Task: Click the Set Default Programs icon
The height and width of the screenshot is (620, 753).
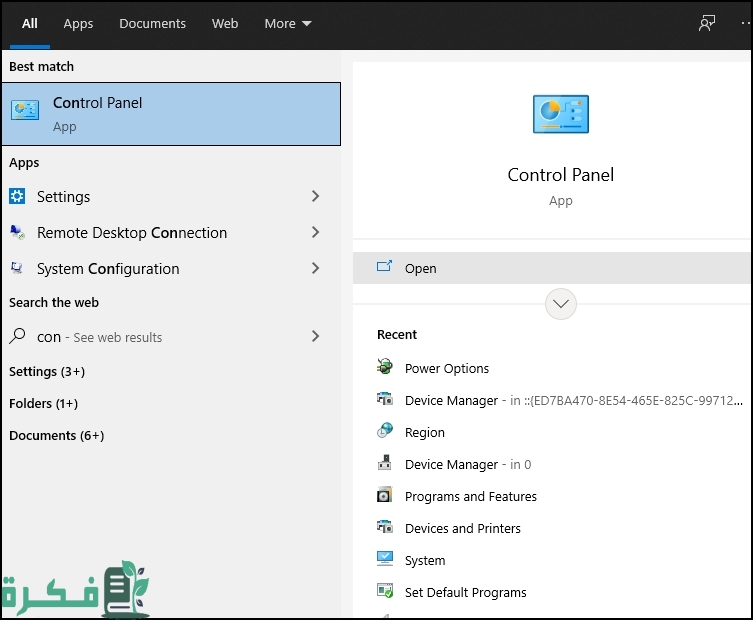Action: click(385, 592)
